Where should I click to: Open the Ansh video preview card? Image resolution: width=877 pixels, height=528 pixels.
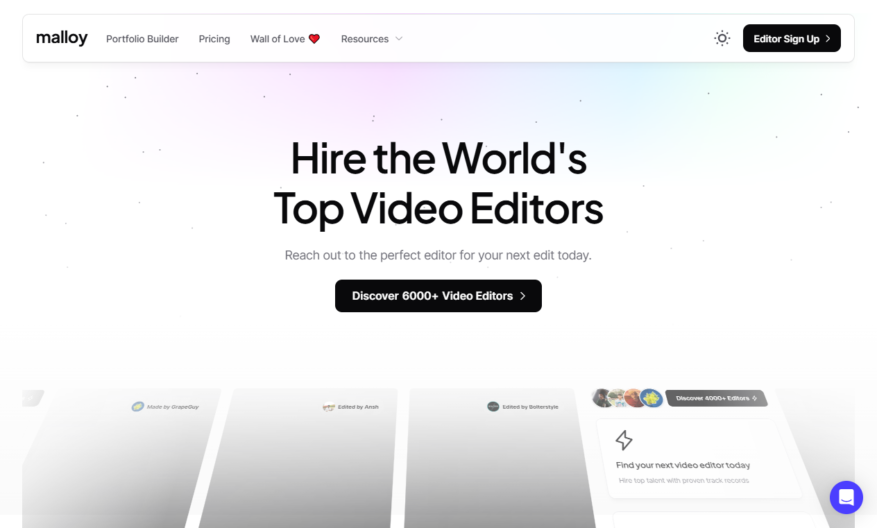(299, 459)
